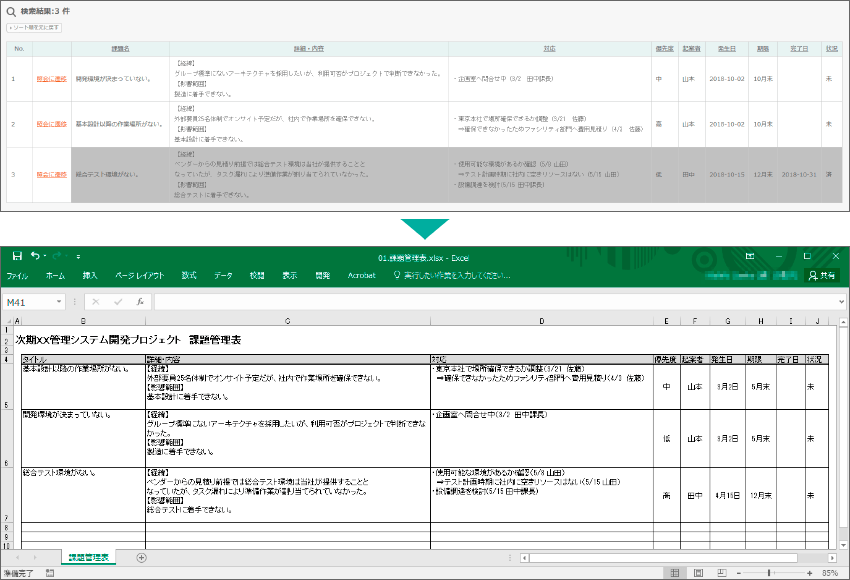Select column C header in Excel
Image resolution: width=850 pixels, height=580 pixels.
pos(288,321)
